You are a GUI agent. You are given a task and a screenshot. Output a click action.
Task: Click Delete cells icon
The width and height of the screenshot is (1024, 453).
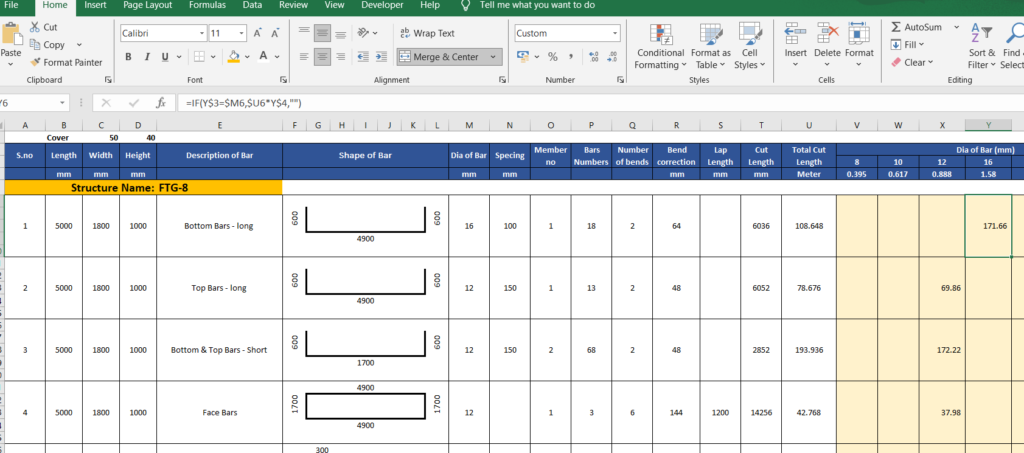coord(827,33)
